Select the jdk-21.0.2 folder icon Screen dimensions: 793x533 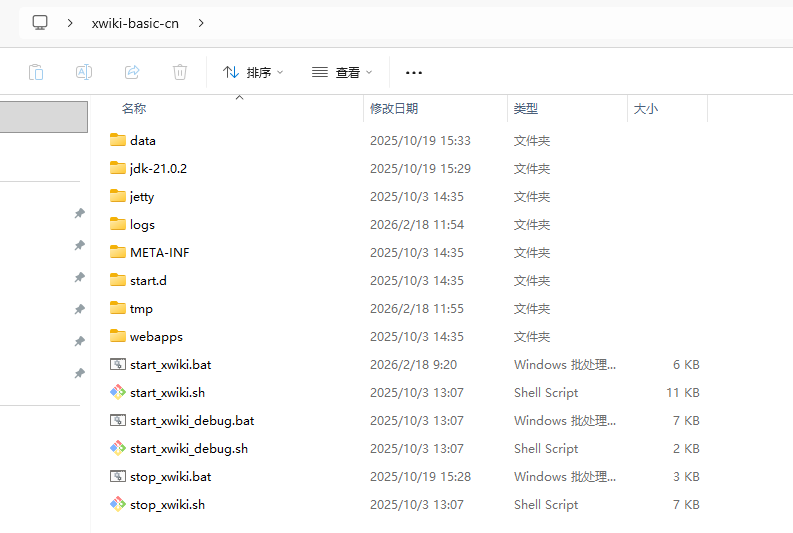[118, 168]
